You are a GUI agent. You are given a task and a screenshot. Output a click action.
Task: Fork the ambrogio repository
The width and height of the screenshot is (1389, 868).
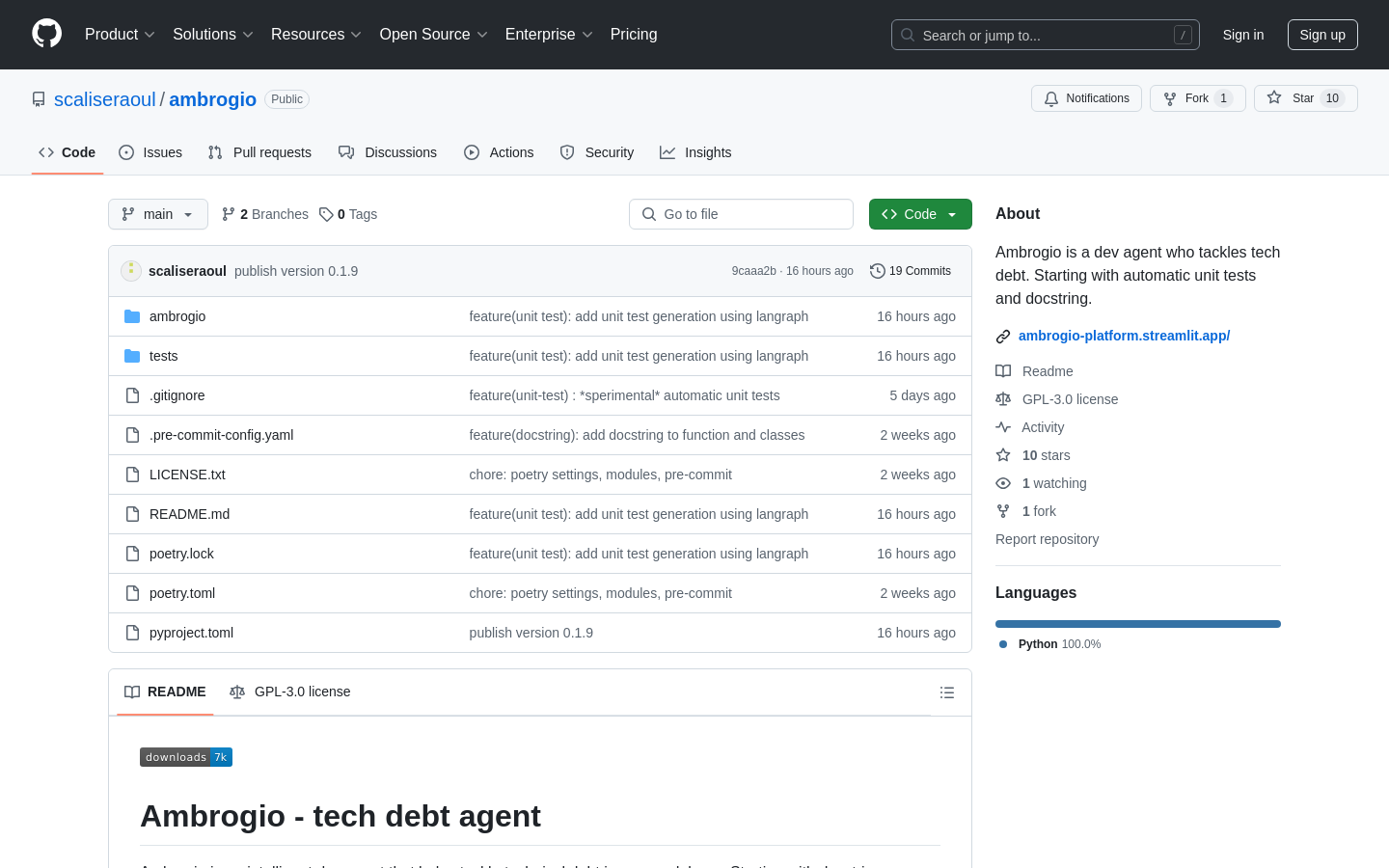[x=1197, y=98]
